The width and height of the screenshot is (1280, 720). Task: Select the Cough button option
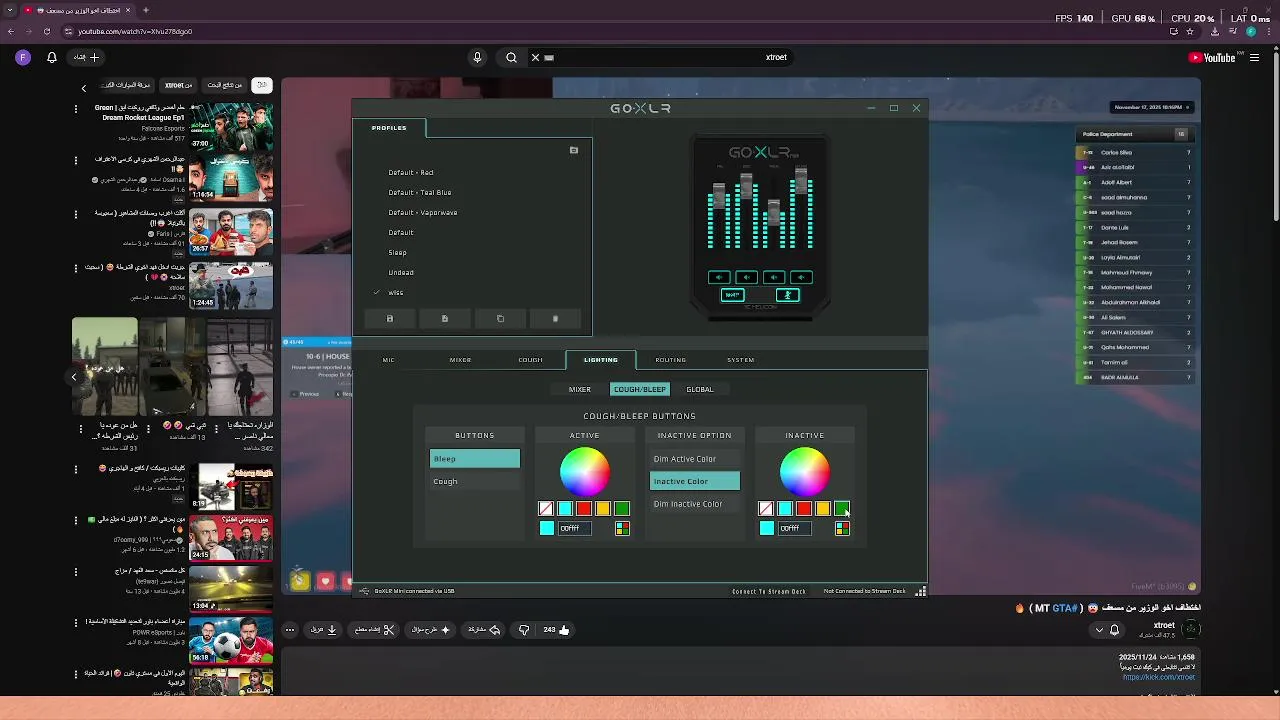[x=475, y=481]
